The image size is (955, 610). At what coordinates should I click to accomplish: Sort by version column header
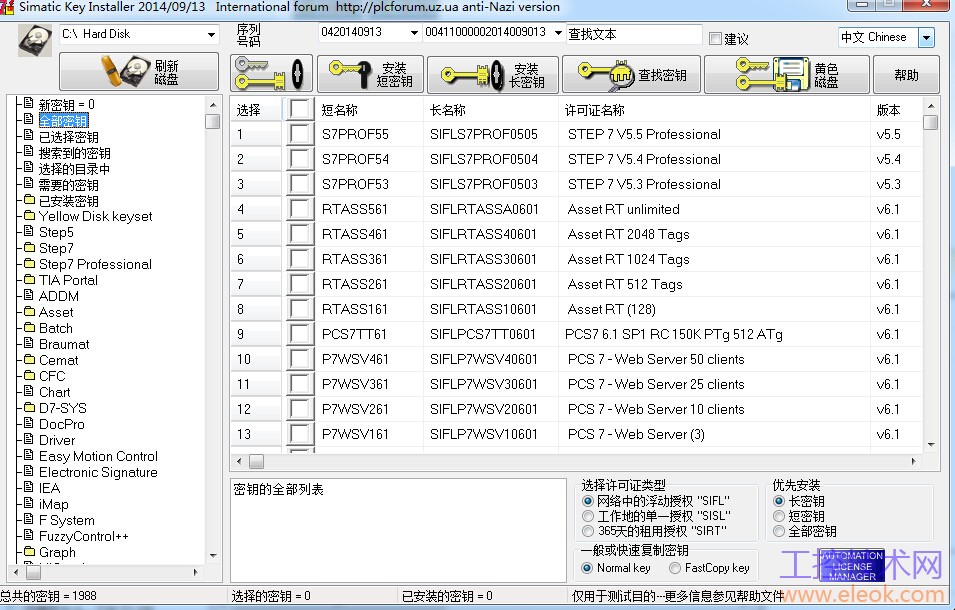tap(896, 110)
